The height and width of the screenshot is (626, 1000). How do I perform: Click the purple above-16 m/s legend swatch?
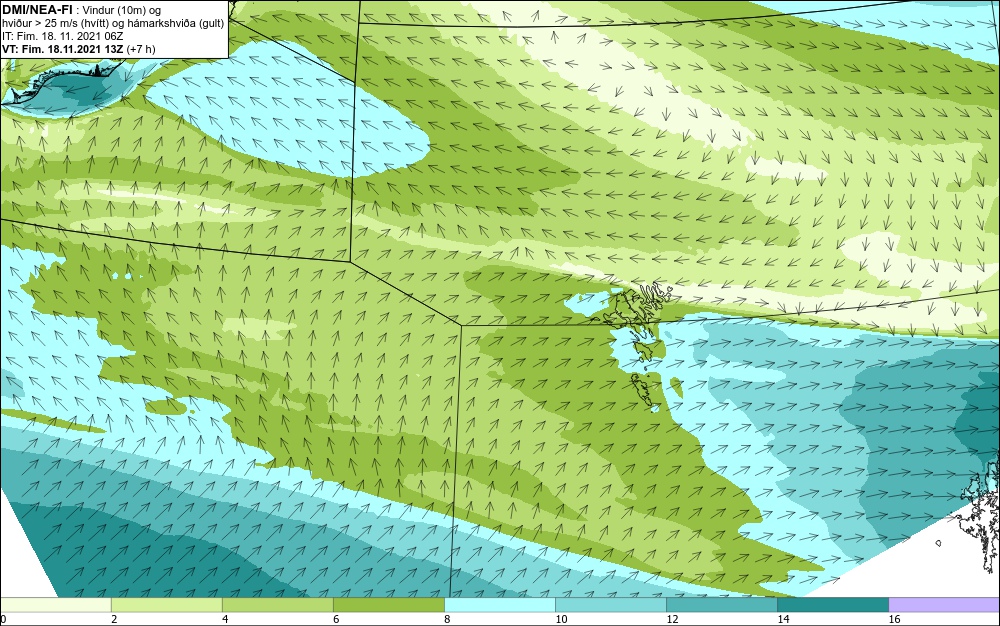944,605
